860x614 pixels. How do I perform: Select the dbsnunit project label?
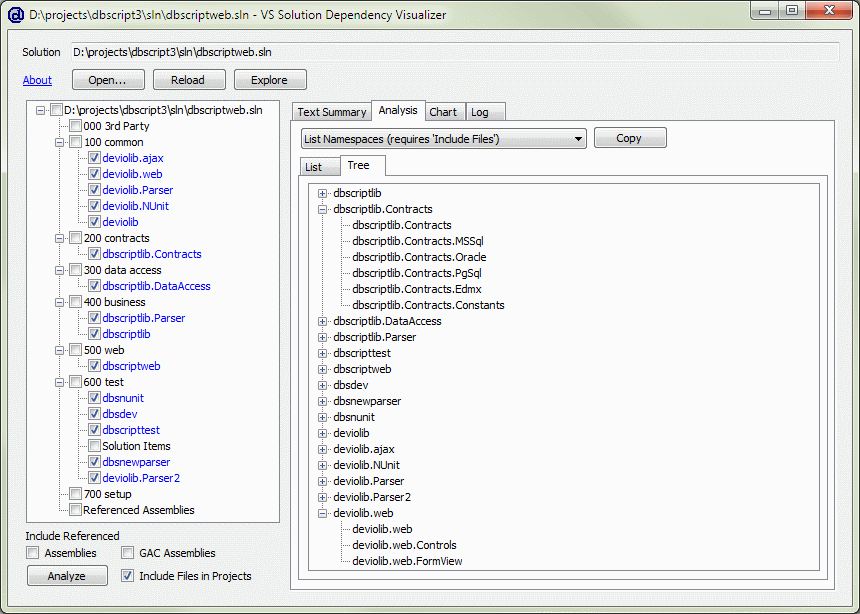[123, 398]
